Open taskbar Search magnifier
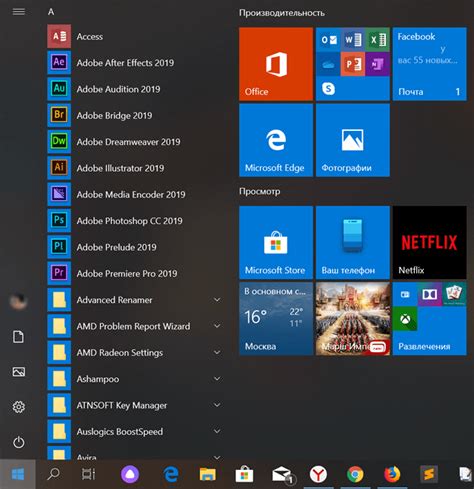This screenshot has height=489, width=474. tap(53, 474)
